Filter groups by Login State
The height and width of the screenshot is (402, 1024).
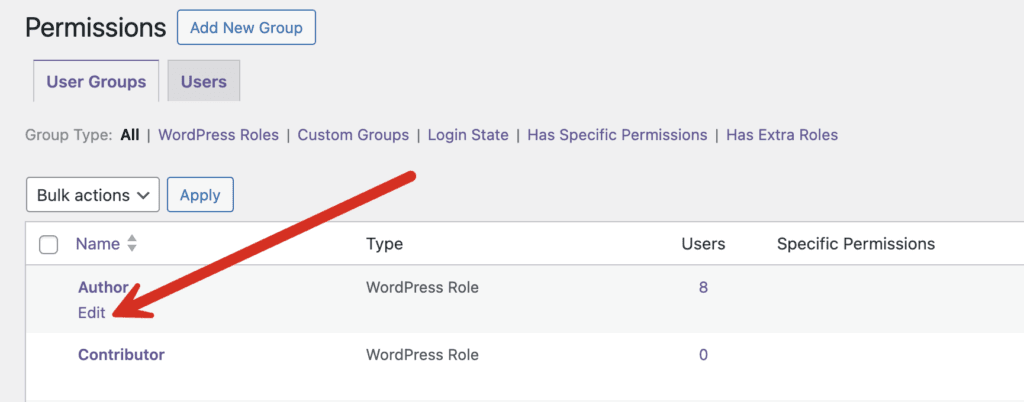(468, 135)
